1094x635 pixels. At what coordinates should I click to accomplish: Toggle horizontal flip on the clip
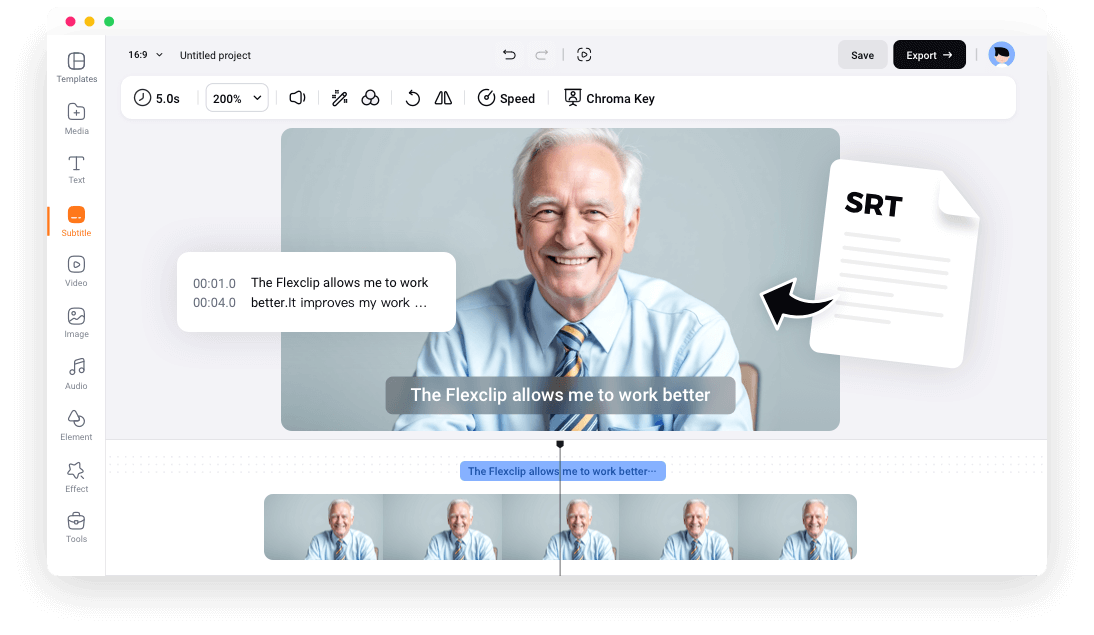443,98
